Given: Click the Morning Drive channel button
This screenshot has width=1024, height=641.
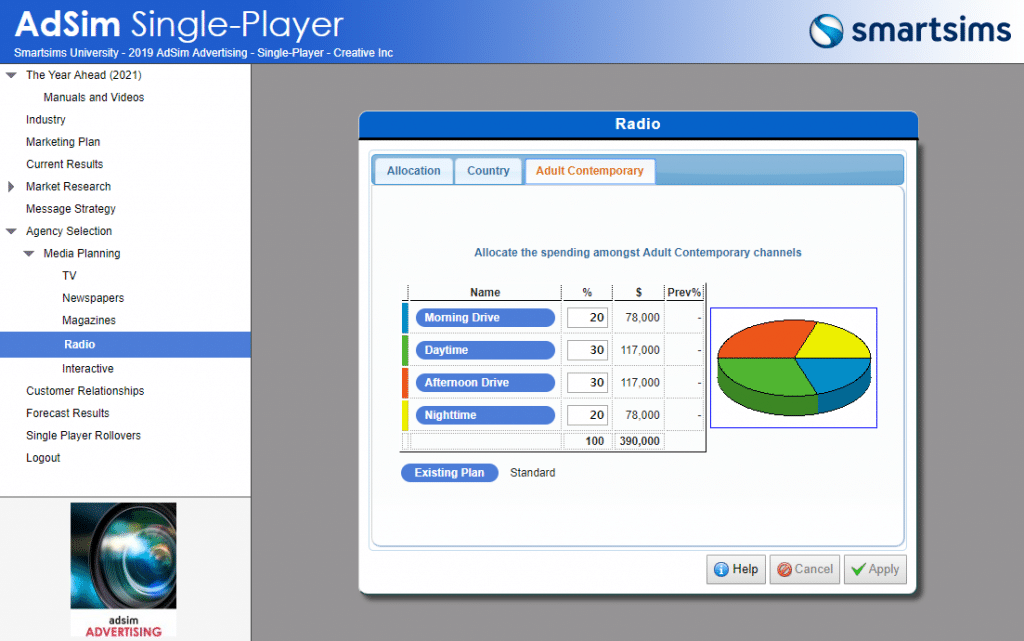Looking at the screenshot, I should [x=485, y=317].
